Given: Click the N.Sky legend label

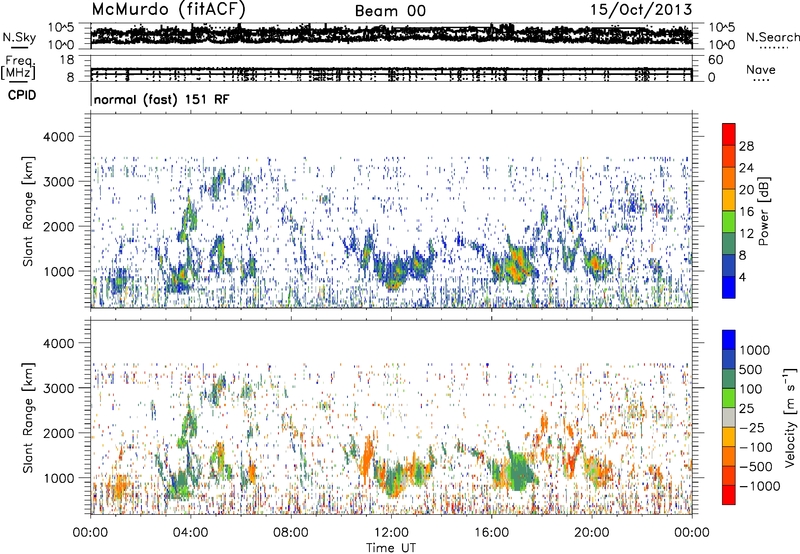Looking at the screenshot, I should [x=19, y=37].
